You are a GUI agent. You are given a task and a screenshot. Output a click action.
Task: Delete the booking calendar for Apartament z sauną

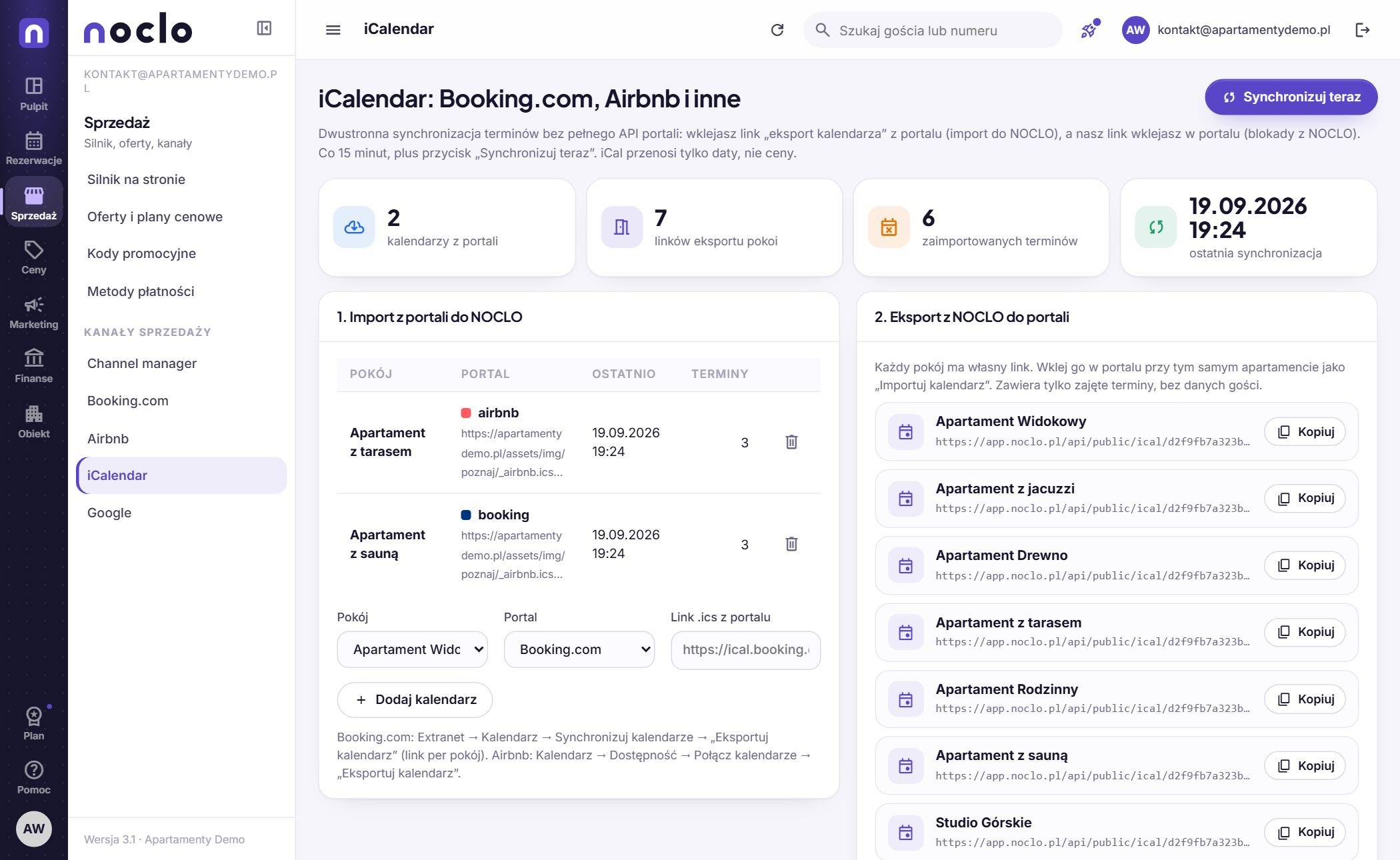(x=791, y=544)
